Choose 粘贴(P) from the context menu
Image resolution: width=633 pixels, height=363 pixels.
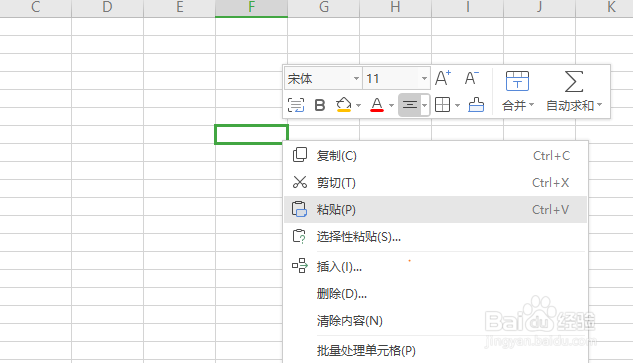(x=435, y=210)
